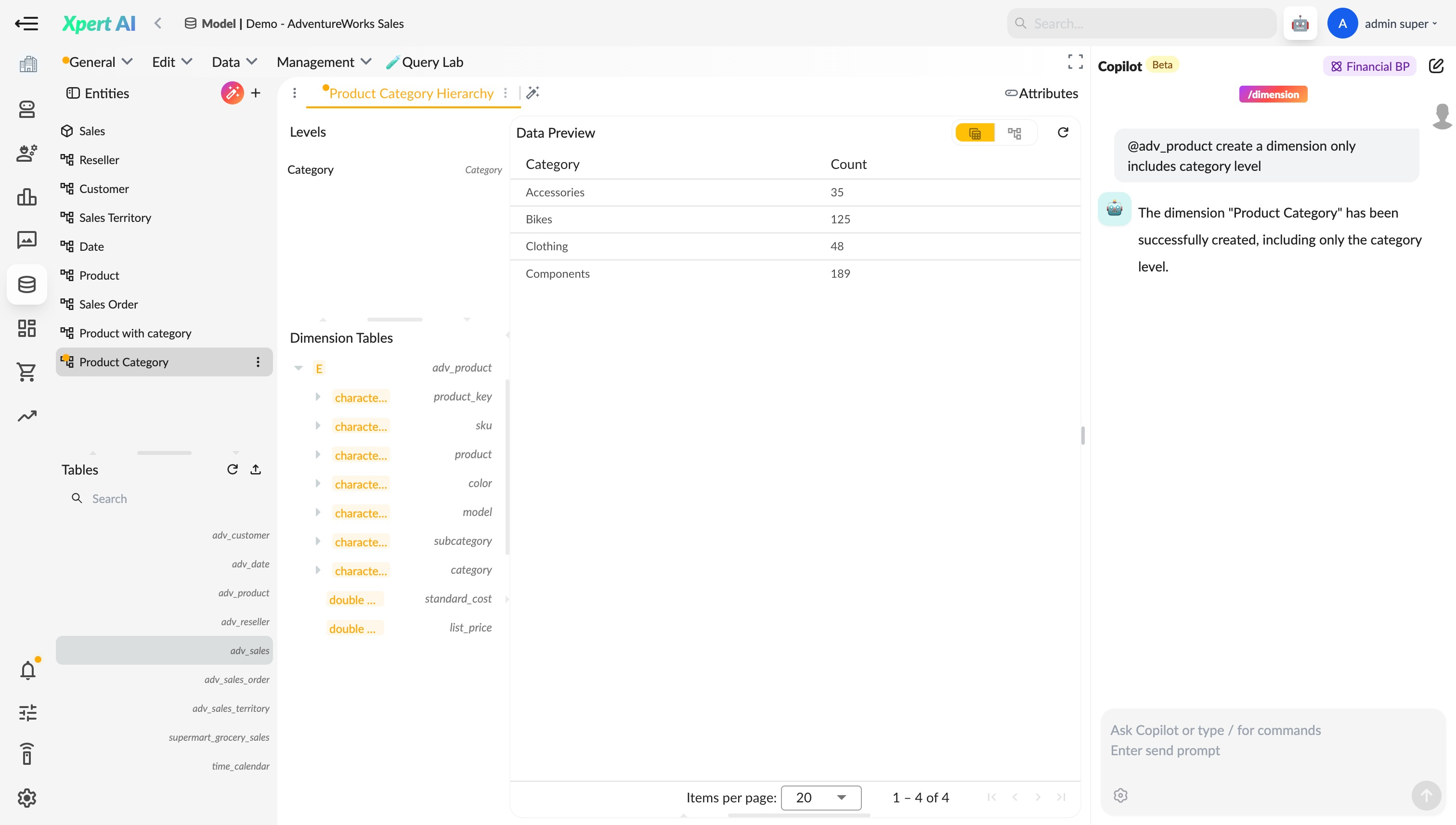
Task: Select the Product Category Hierarchy tab
Action: click(411, 93)
